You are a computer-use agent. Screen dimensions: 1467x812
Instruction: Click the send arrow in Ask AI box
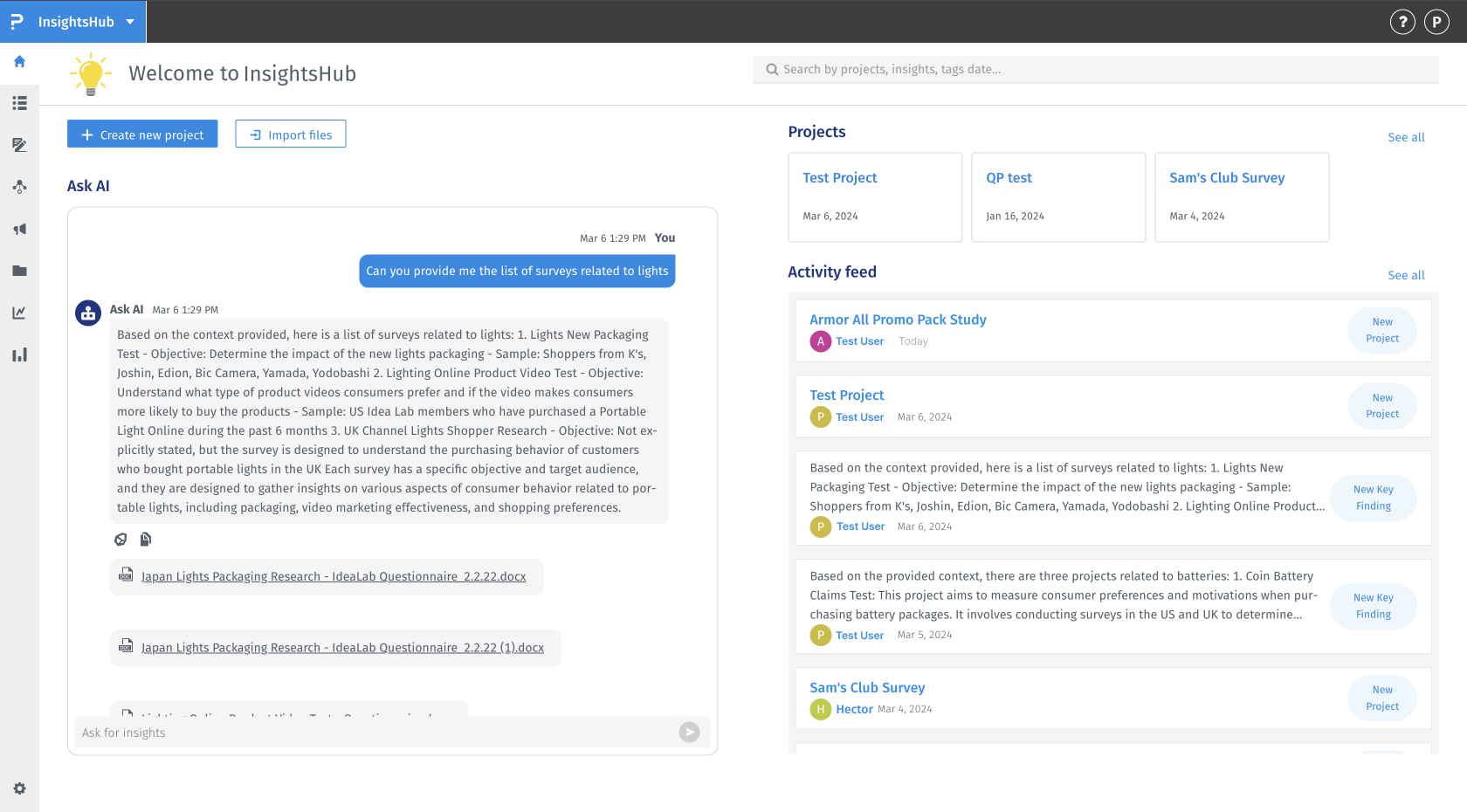[689, 733]
